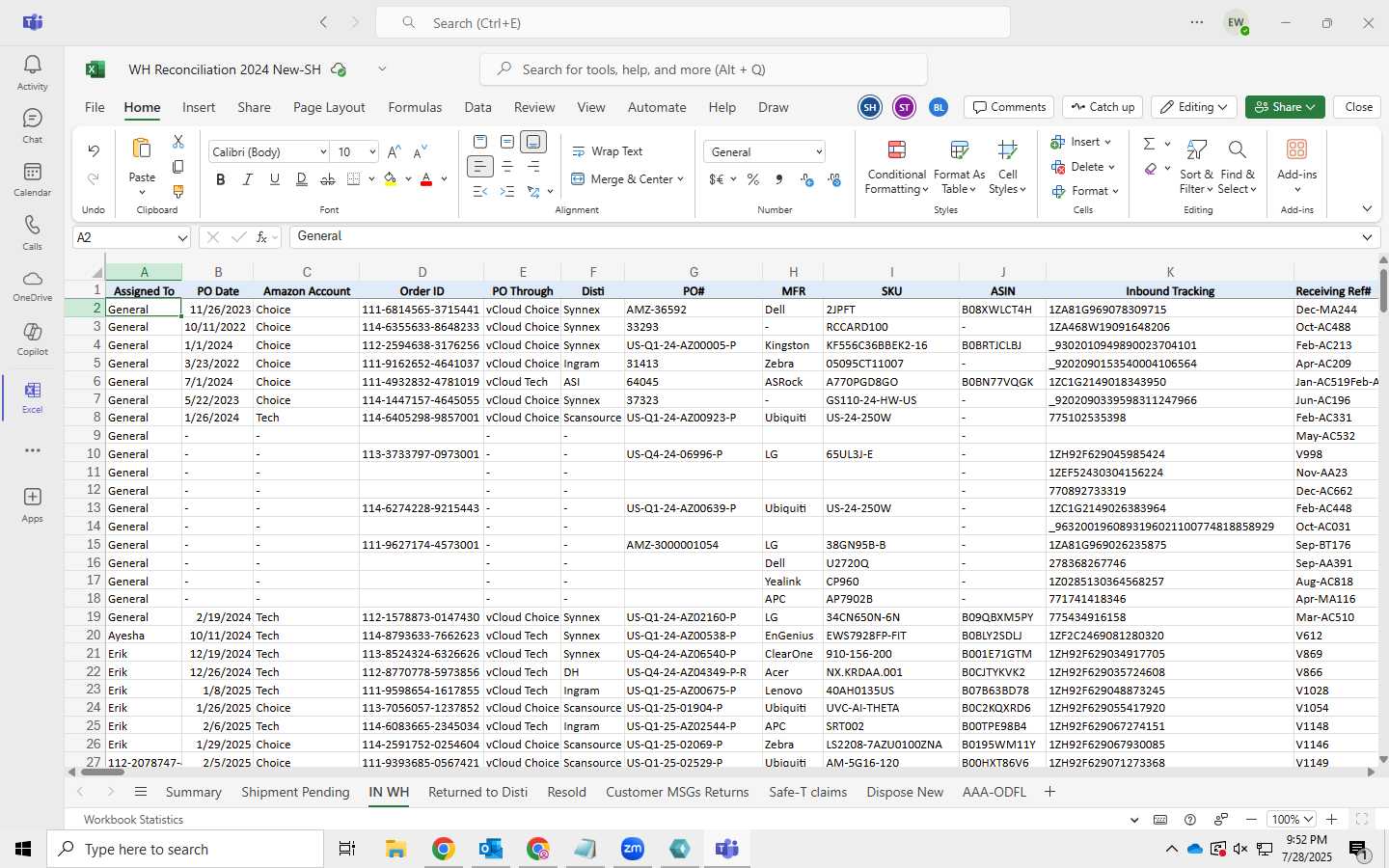Switch to Summary sheet tab
The width and height of the screenshot is (1389, 868).
(x=194, y=792)
